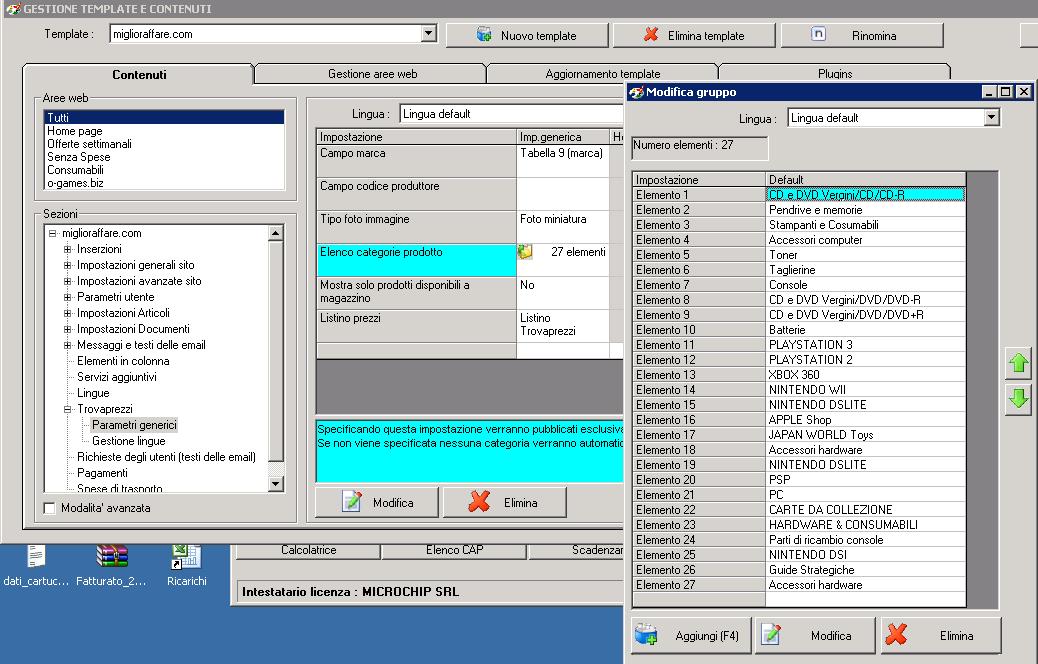Image resolution: width=1038 pixels, height=664 pixels.
Task: Enable the Modalita' avanzata checkbox
Action: coord(49,508)
